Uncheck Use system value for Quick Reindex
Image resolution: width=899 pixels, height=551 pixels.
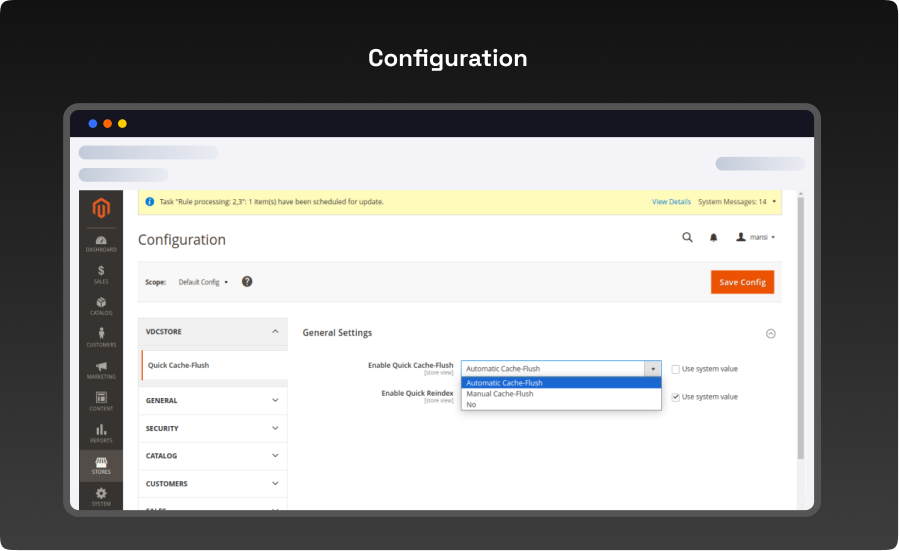pyautogui.click(x=676, y=397)
